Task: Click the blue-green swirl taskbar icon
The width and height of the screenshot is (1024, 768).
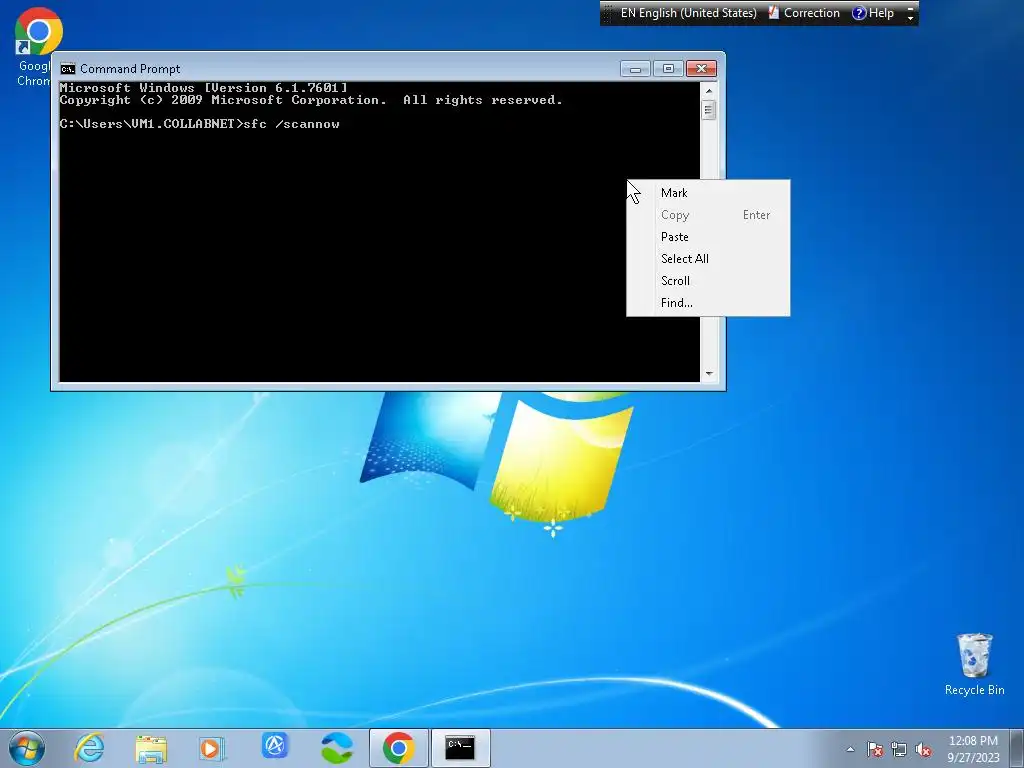Action: 337,748
